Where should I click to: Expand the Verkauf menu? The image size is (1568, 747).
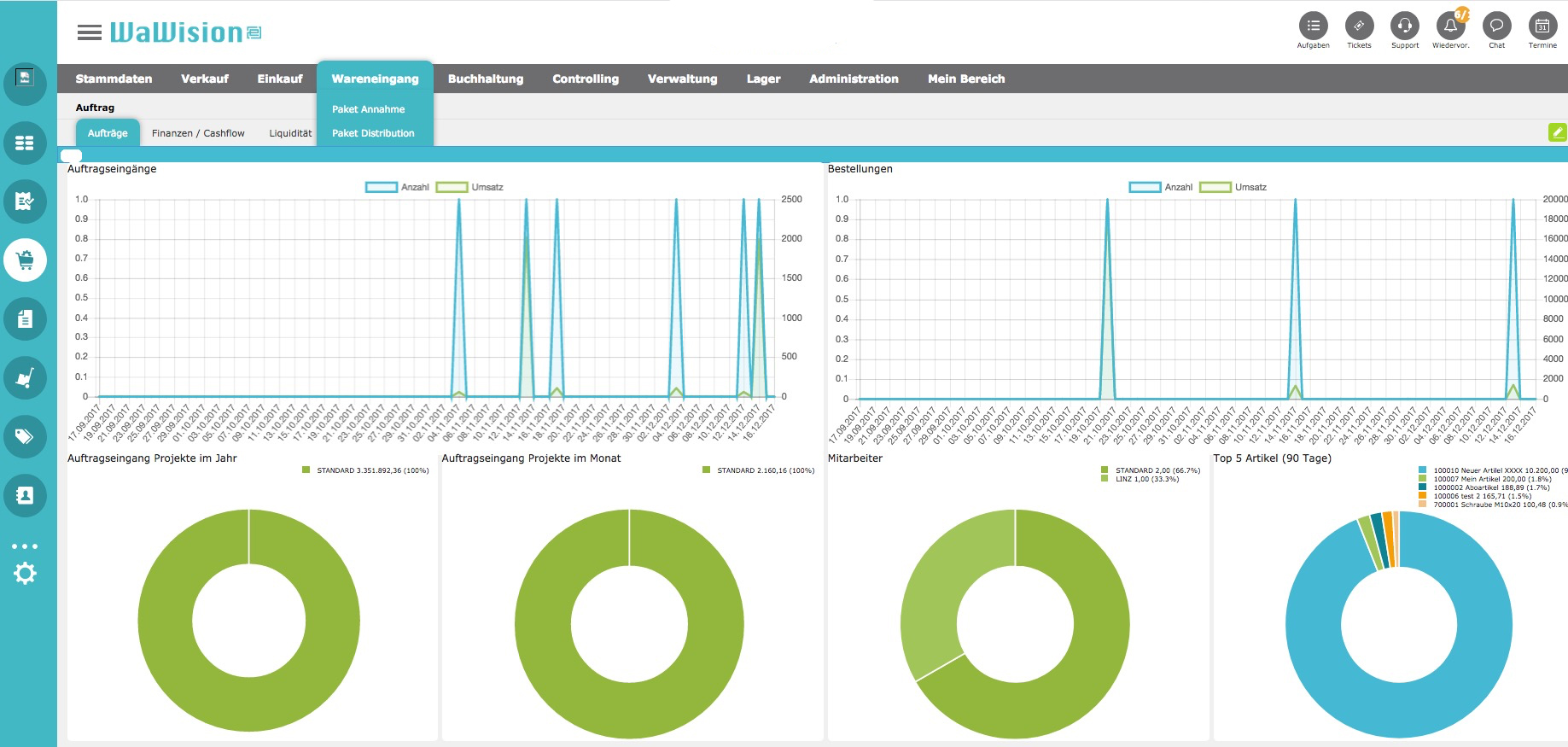[205, 79]
